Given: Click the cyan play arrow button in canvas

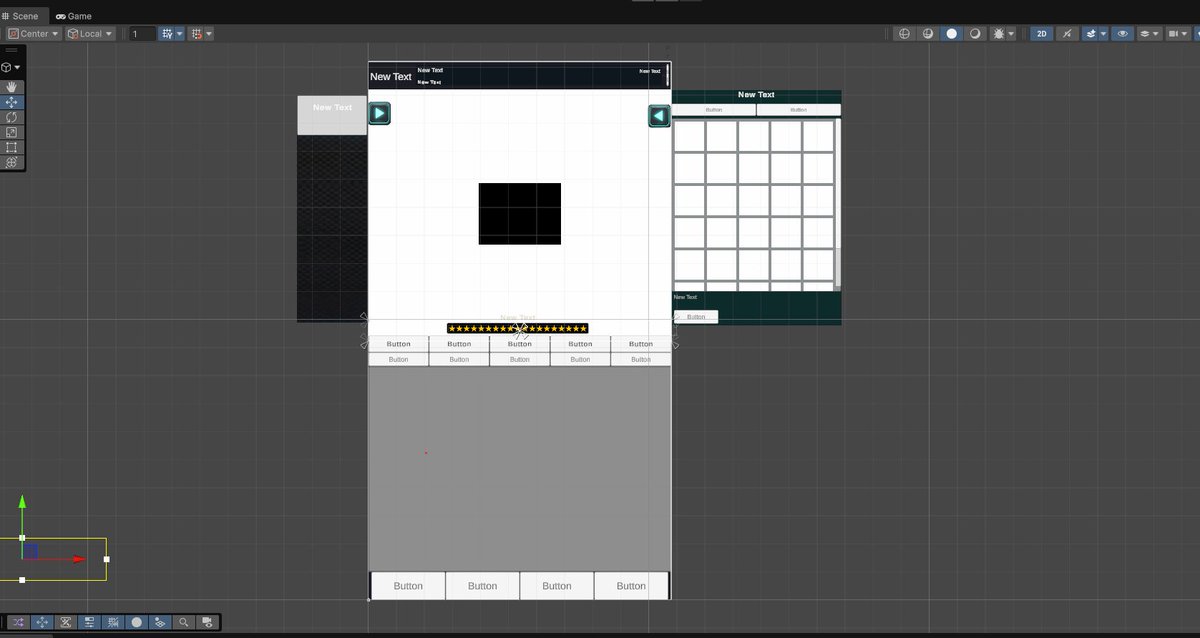Looking at the screenshot, I should tap(379, 113).
